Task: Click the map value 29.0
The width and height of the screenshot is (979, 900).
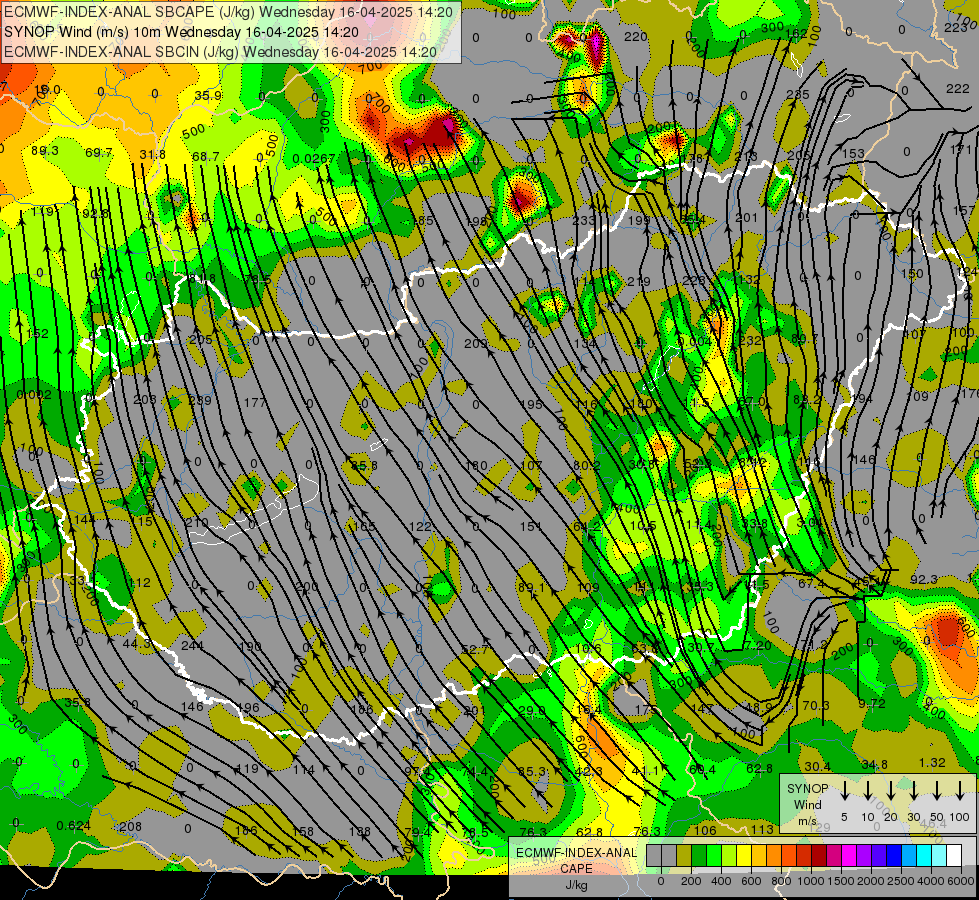Action: [x=531, y=711]
